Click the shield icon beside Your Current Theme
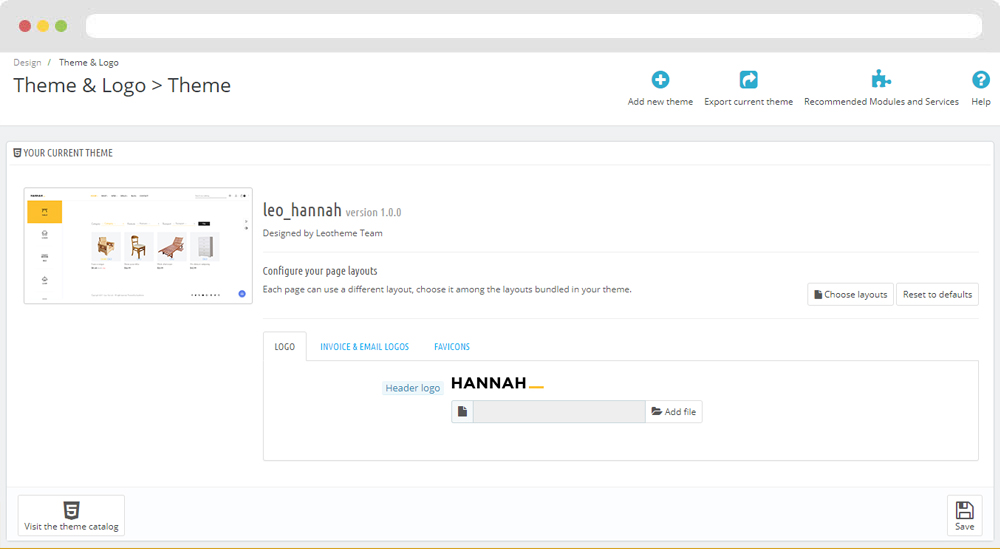Viewport: 1000px width, 549px height. [x=17, y=153]
